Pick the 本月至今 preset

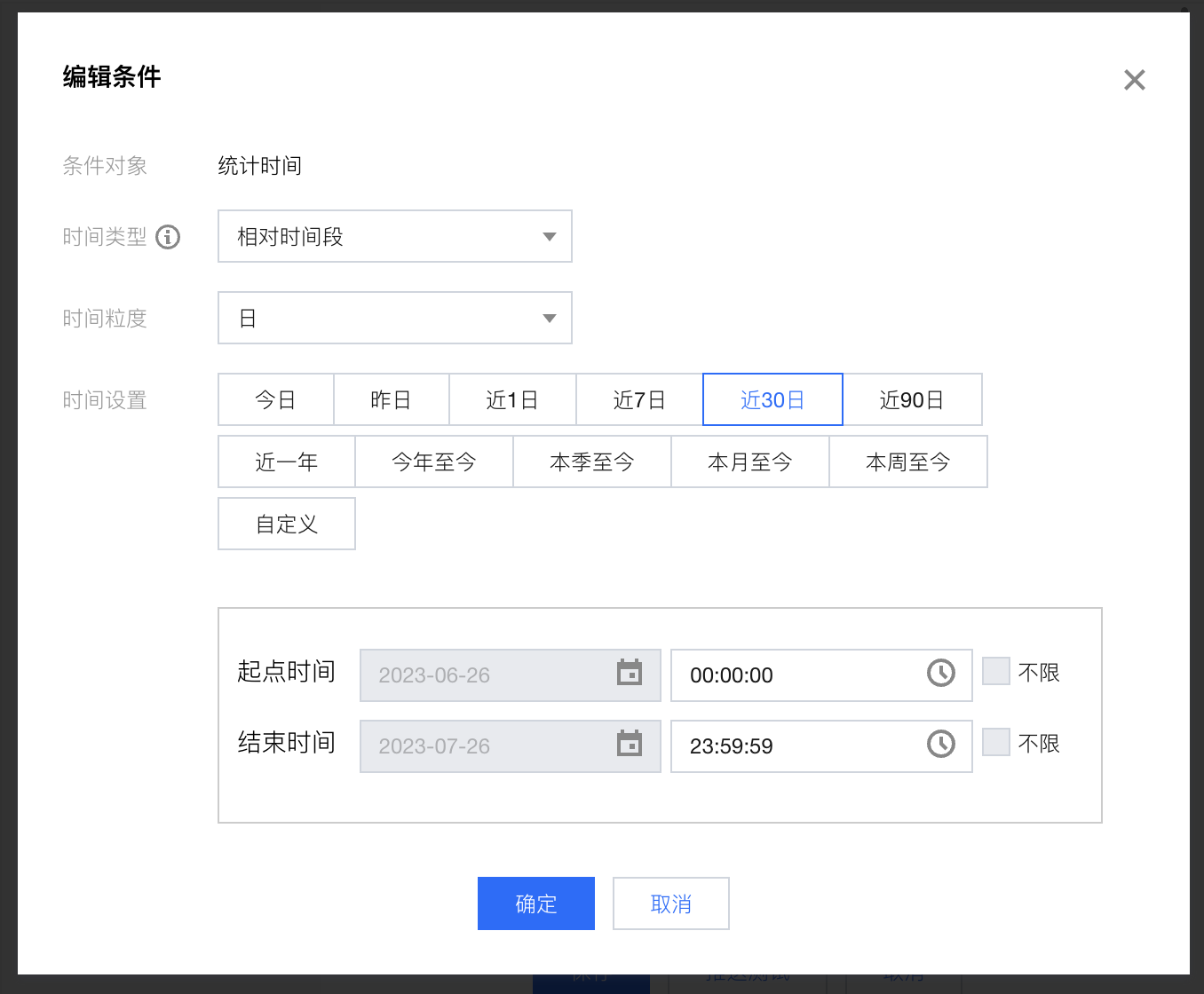tap(749, 462)
